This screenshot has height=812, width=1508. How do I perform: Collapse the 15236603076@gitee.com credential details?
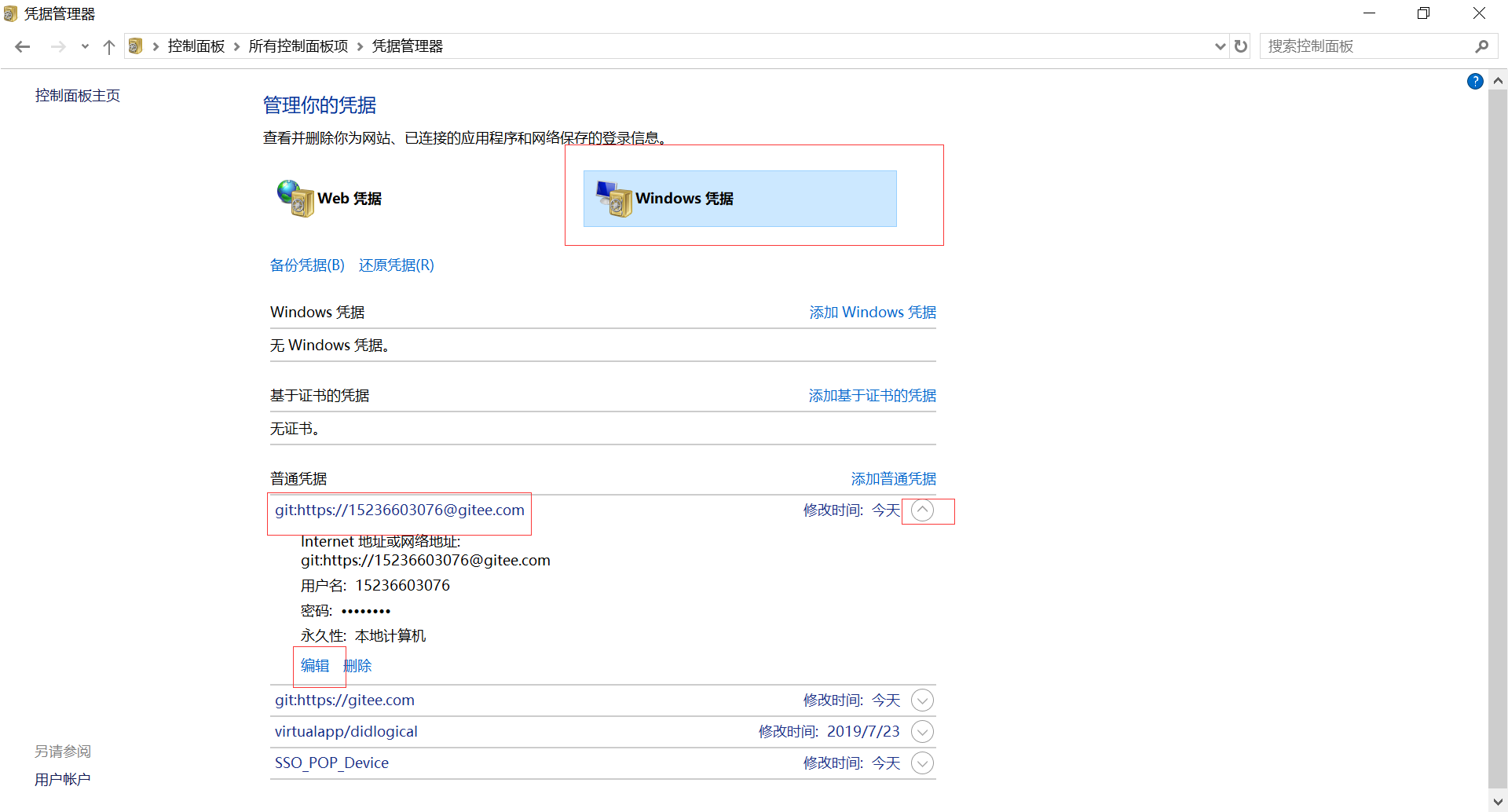923,510
